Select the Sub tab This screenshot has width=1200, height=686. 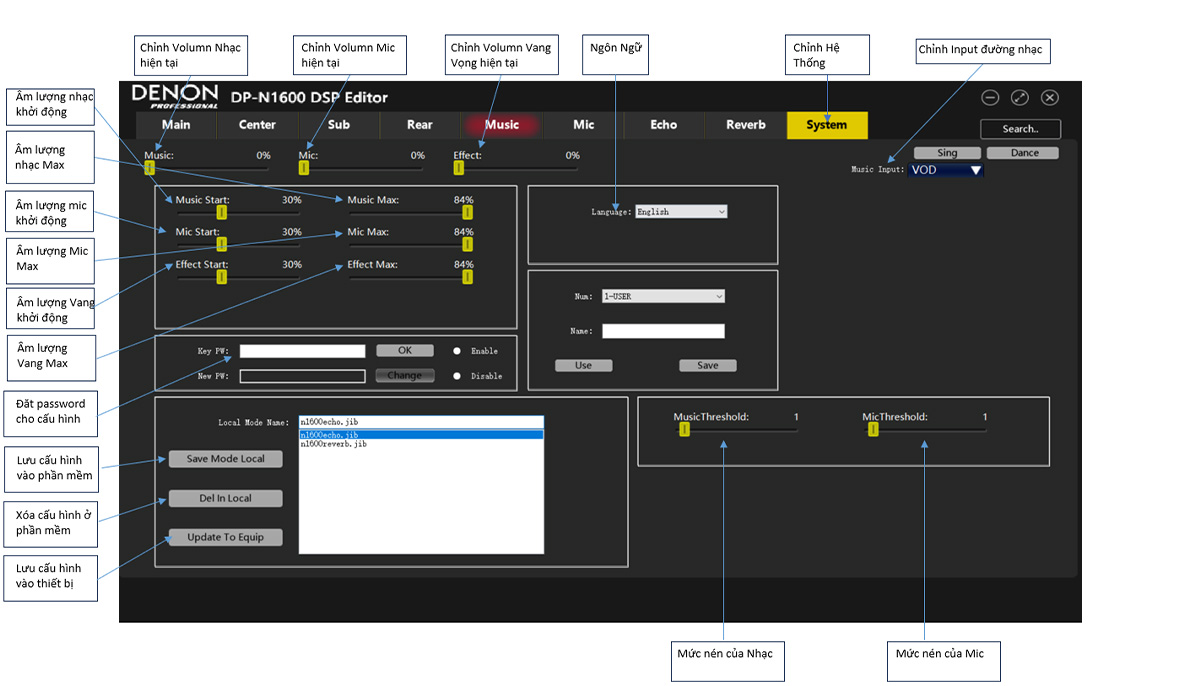coord(339,125)
